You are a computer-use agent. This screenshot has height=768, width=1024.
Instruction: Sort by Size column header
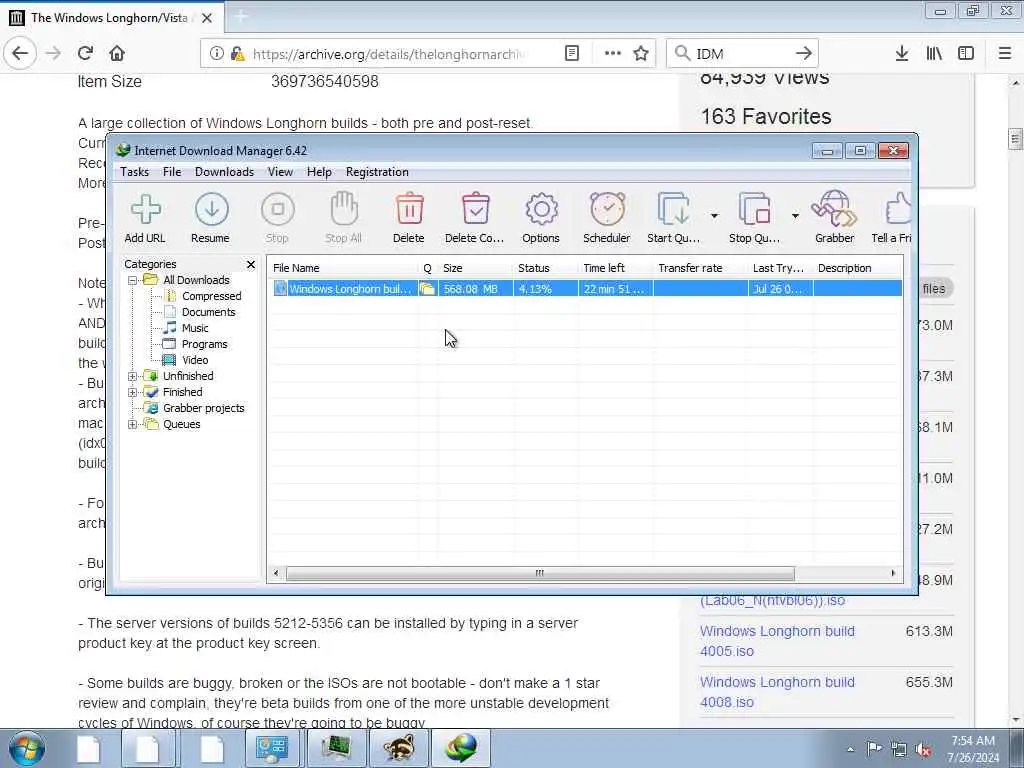[475, 268]
